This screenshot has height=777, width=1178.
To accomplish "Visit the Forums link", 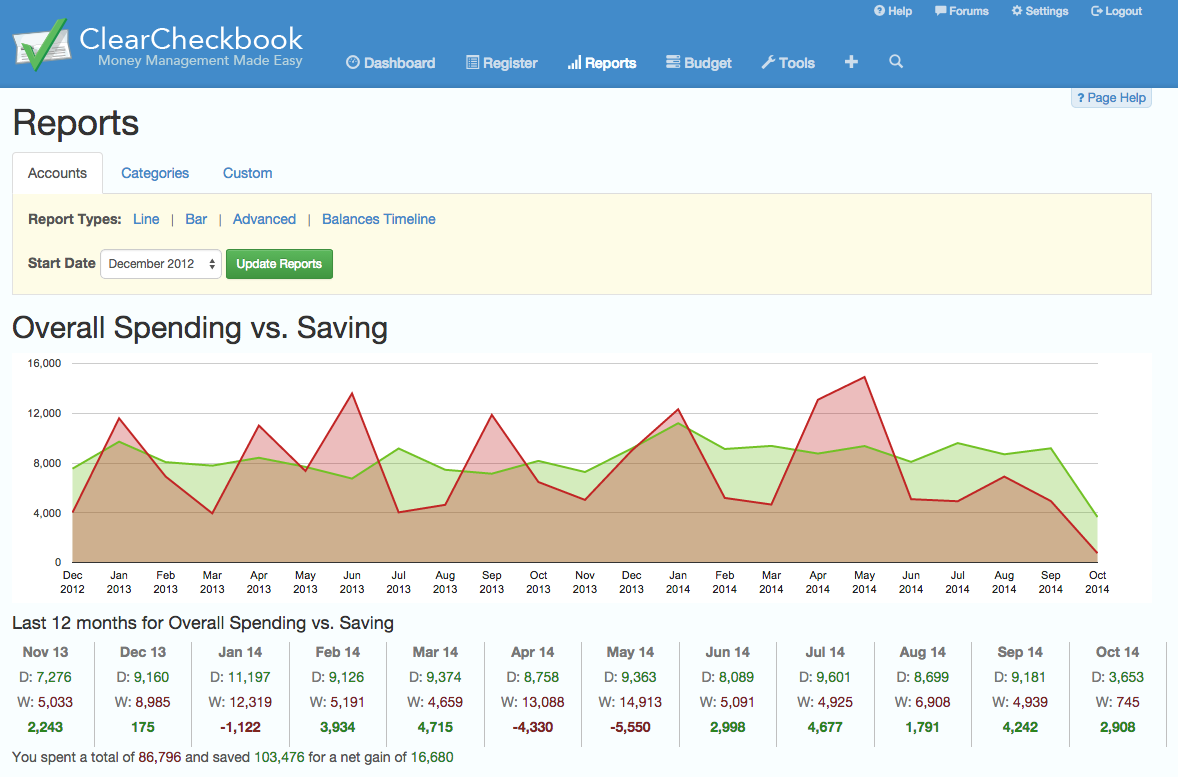I will 962,11.
